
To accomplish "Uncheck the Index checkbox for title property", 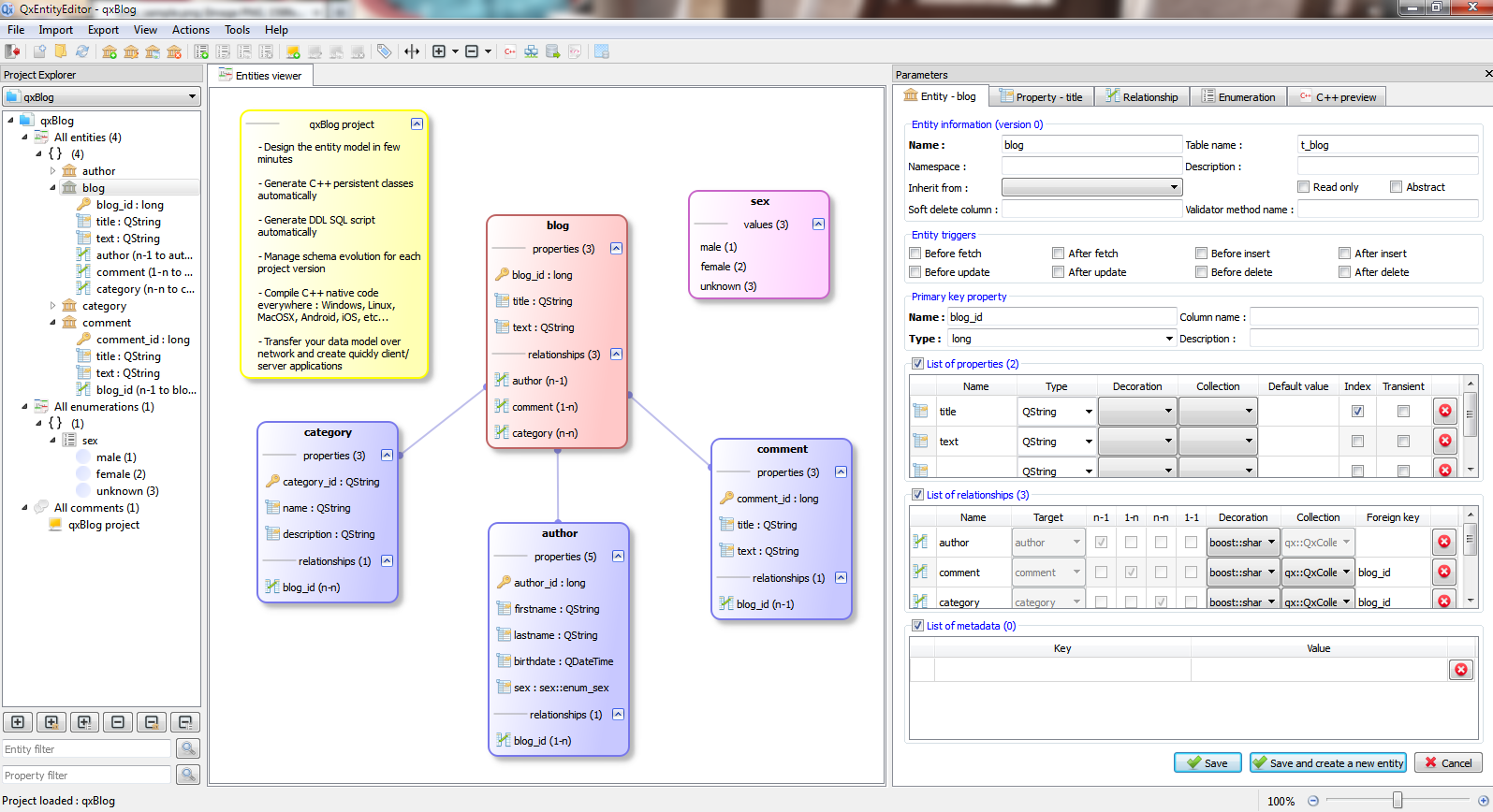I will (1357, 412).
